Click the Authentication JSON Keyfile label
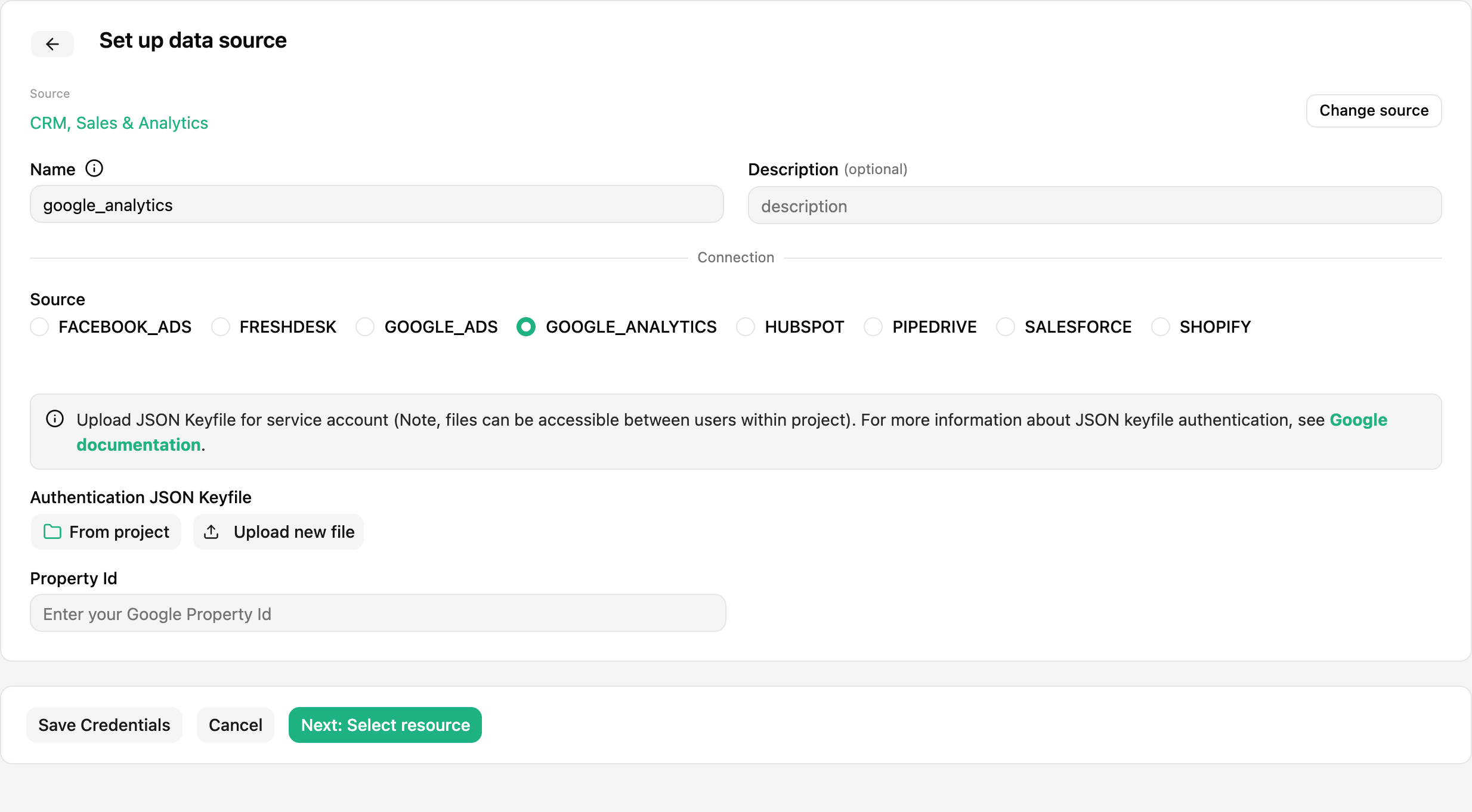The width and height of the screenshot is (1472, 812). tap(141, 497)
